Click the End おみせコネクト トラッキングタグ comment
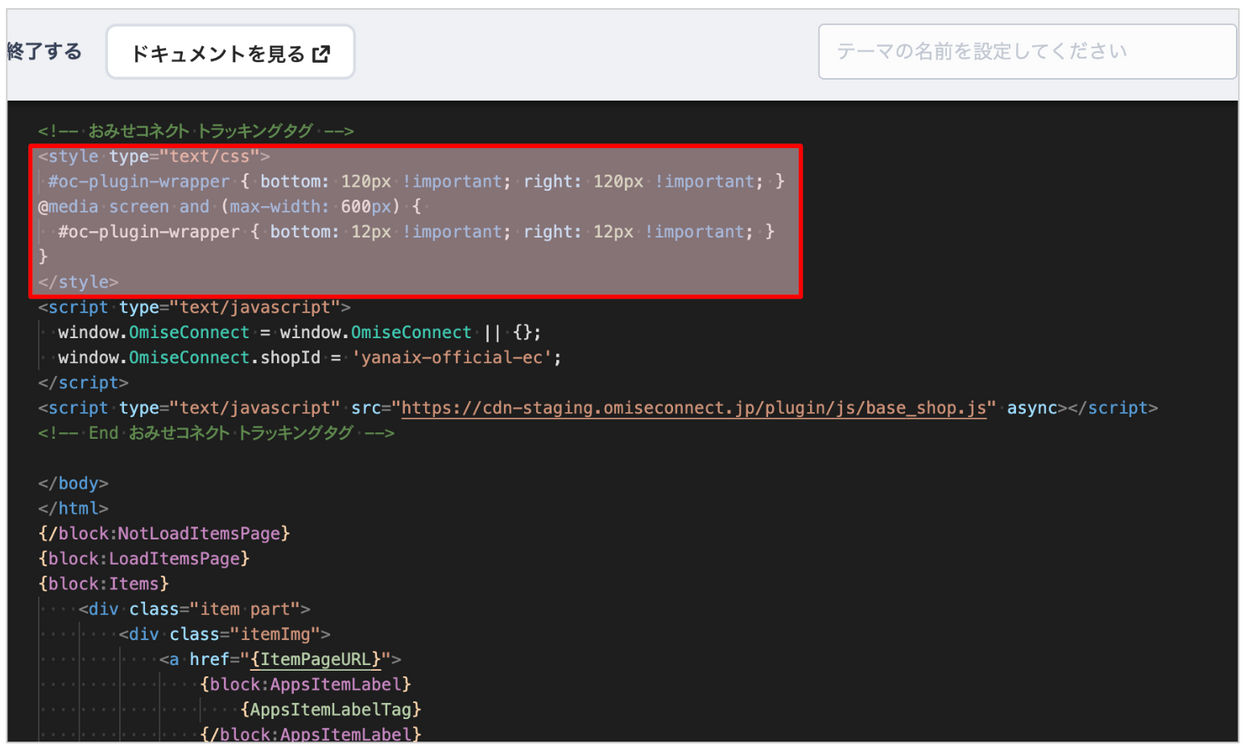 (x=216, y=433)
